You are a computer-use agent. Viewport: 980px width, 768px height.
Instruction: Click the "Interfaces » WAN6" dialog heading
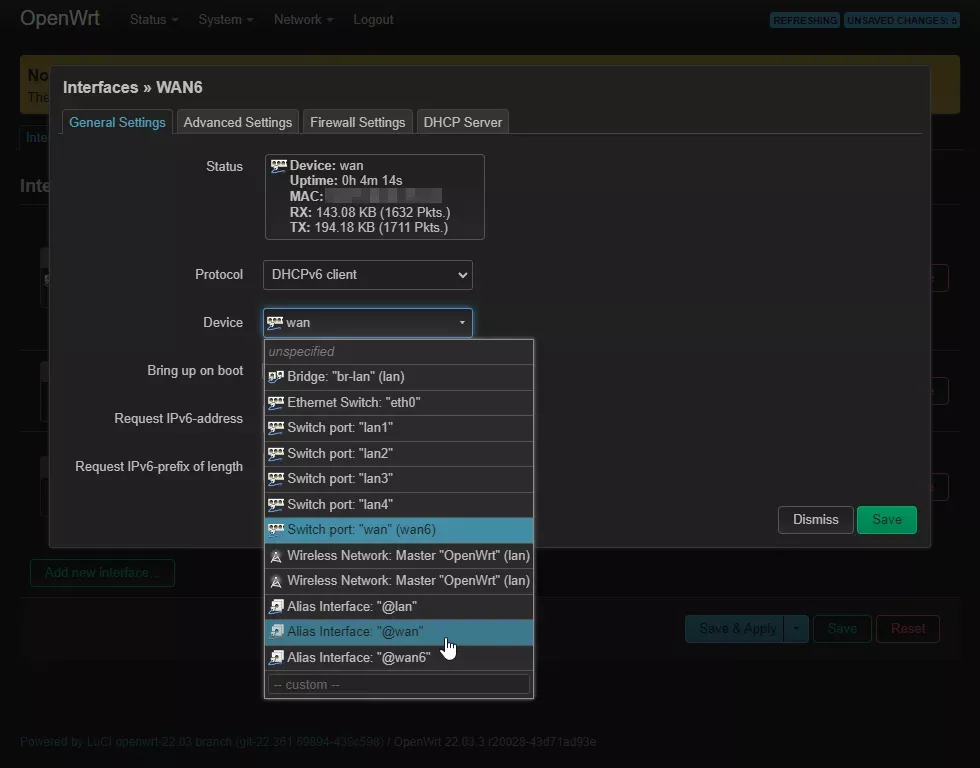point(132,87)
